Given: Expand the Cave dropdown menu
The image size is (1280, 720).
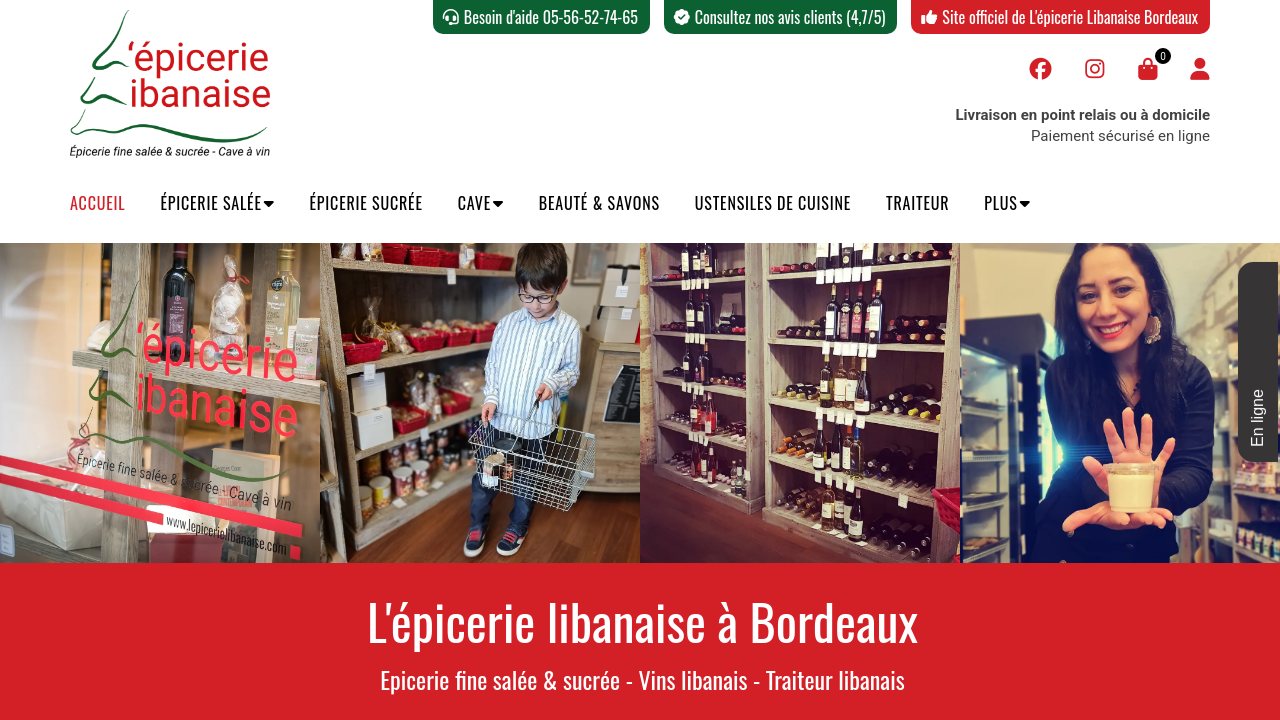Looking at the screenshot, I should pos(480,203).
